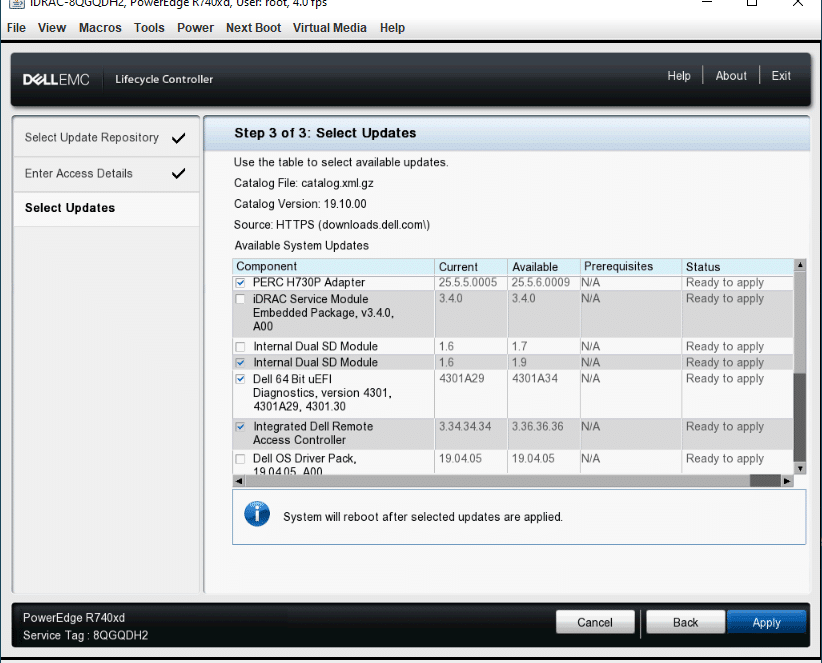Uncheck Internal Dual SD Module version 1.9
This screenshot has height=663, width=822.
click(241, 363)
